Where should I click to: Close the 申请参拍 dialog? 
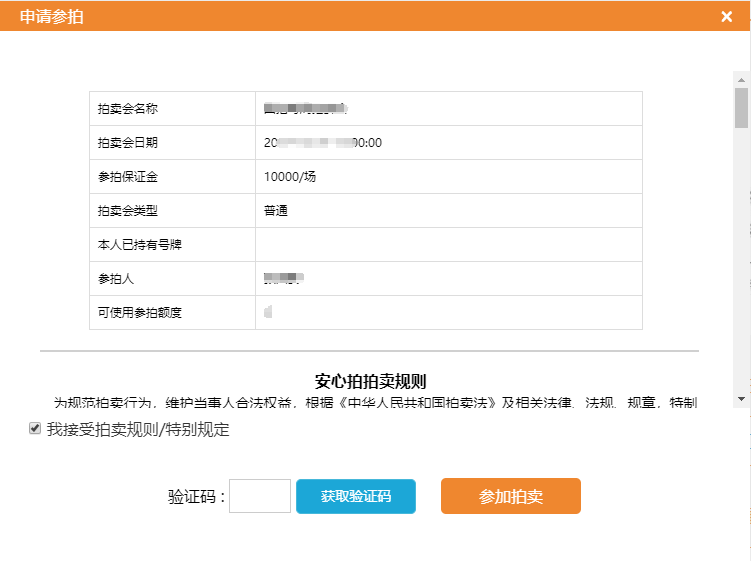[726, 16]
